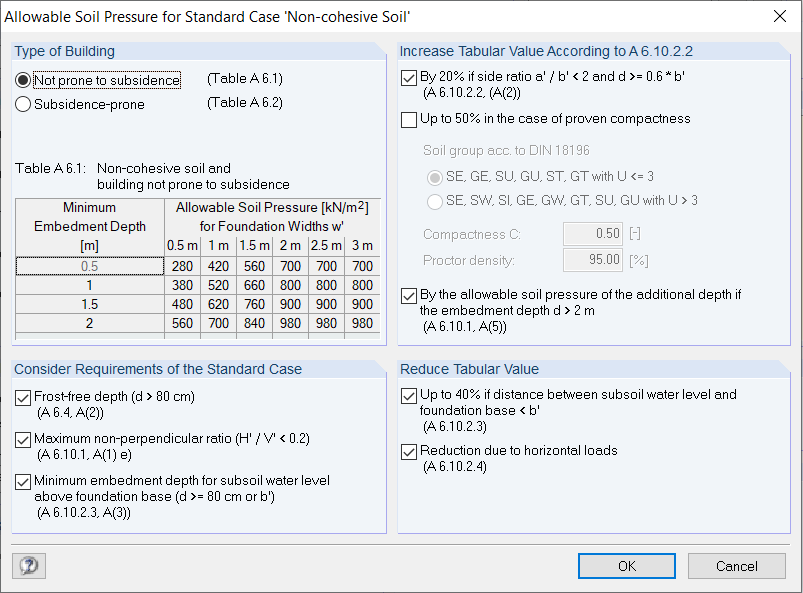The height and width of the screenshot is (593, 803).
Task: Uncheck the 20% side ratio increase option
Action: click(x=408, y=77)
